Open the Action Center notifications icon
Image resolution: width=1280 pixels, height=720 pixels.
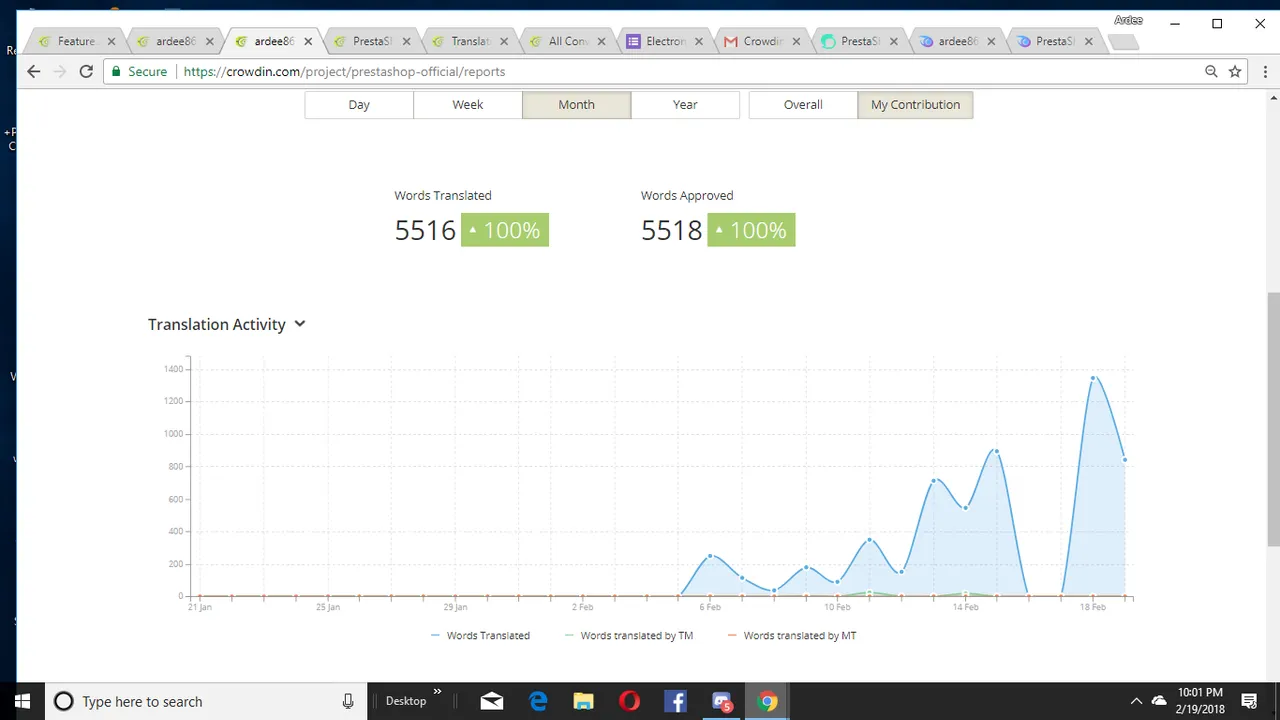pos(1249,701)
